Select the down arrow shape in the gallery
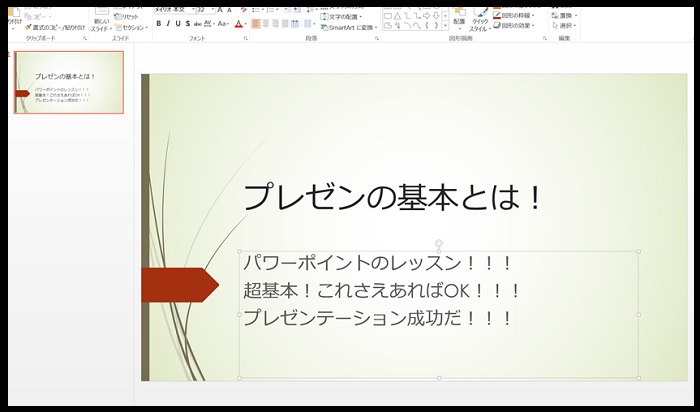The image size is (700, 412). 436,16
